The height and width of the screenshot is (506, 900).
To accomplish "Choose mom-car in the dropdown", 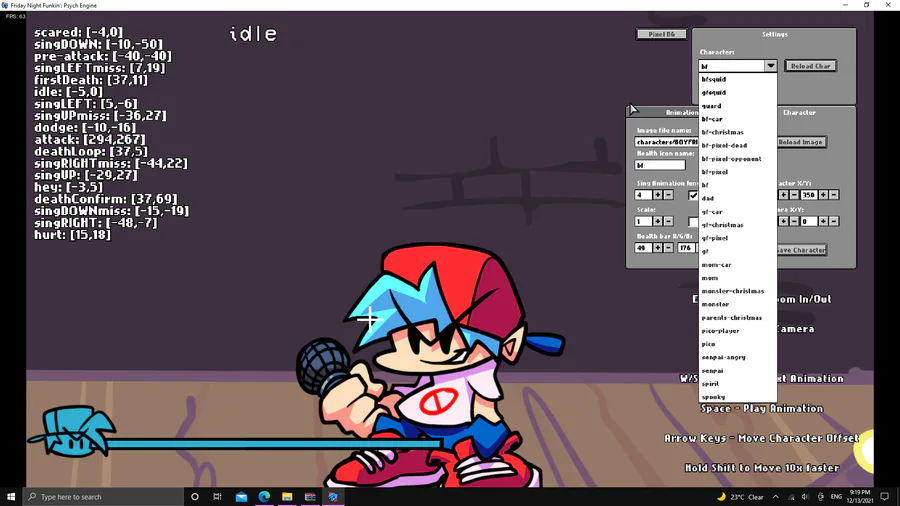I will [x=738, y=264].
